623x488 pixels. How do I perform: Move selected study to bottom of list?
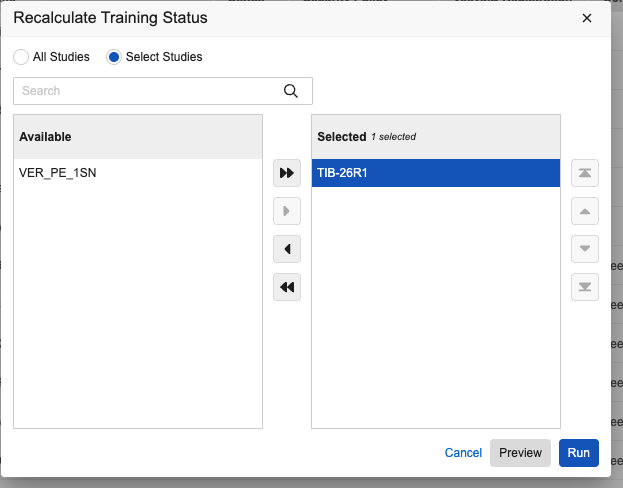(x=584, y=287)
